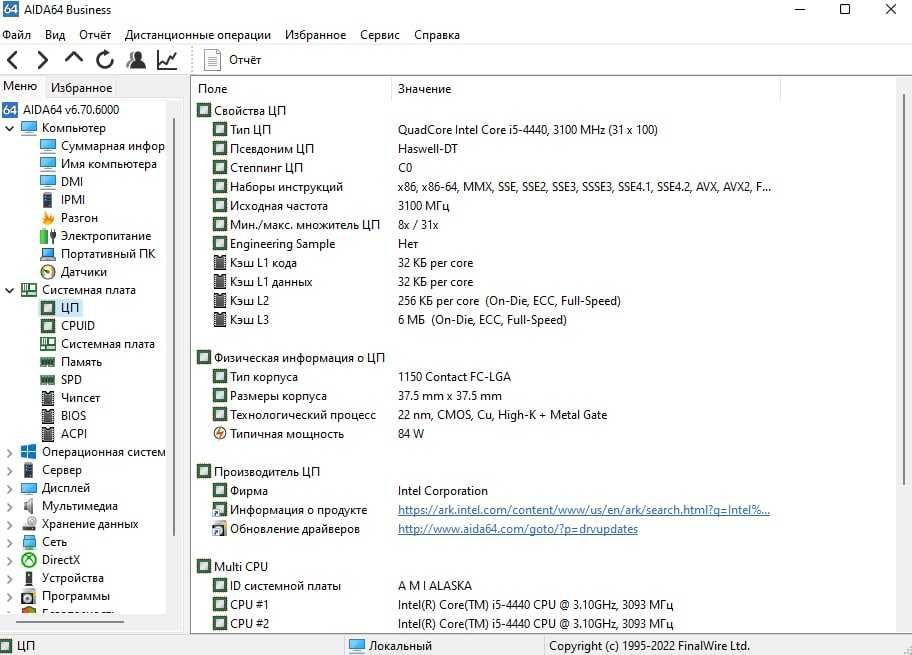Switch to the Меню tab

click(20, 86)
